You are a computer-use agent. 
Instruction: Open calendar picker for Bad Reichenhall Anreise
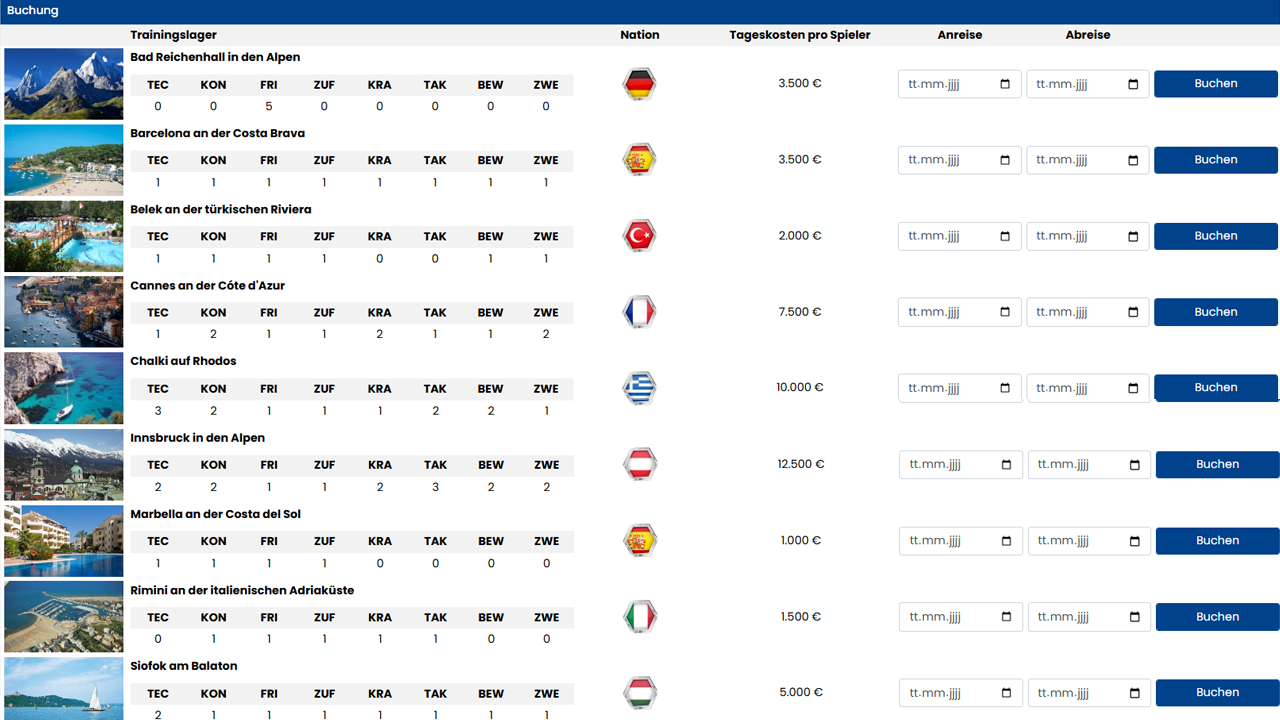[1005, 84]
